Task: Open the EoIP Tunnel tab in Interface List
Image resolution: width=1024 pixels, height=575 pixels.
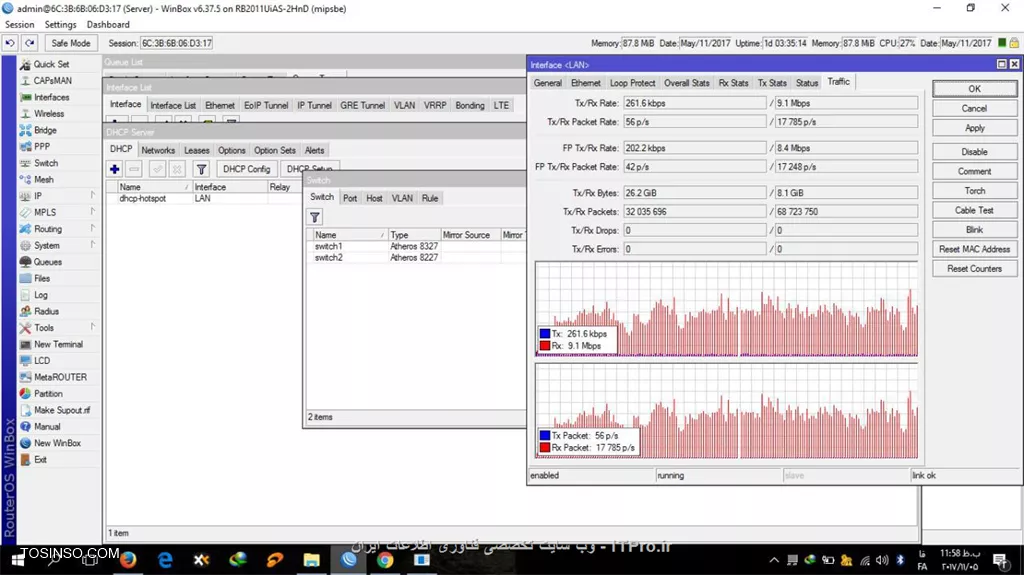Action: [266, 105]
